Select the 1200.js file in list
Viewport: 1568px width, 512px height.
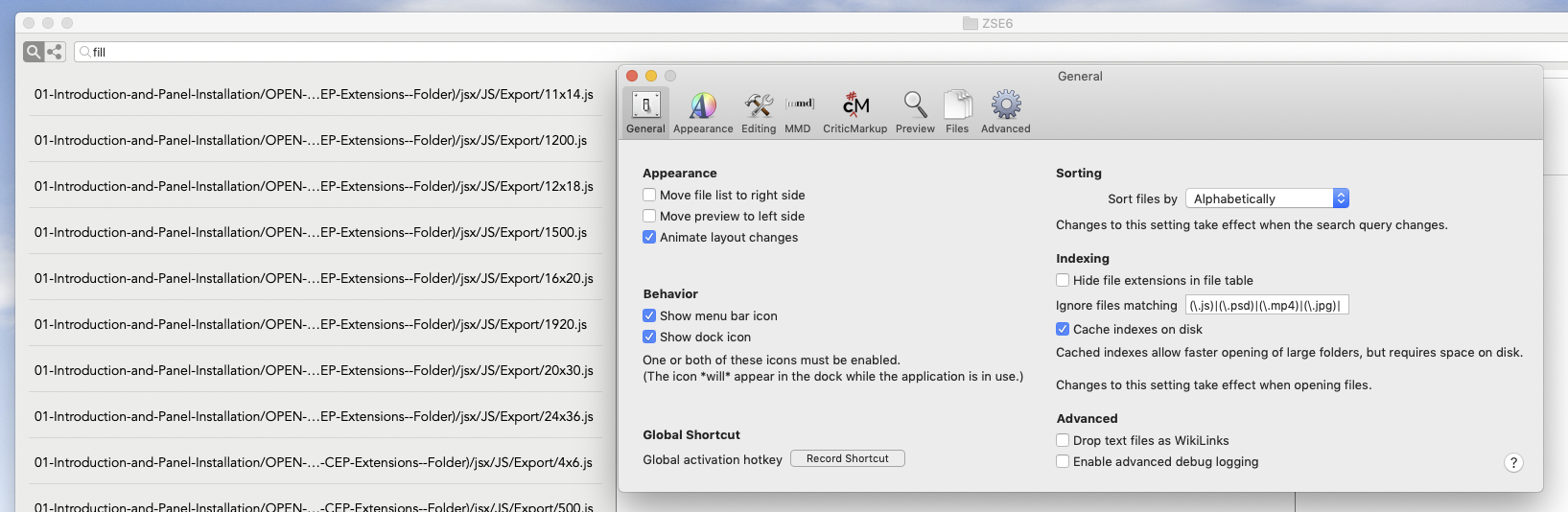point(311,140)
